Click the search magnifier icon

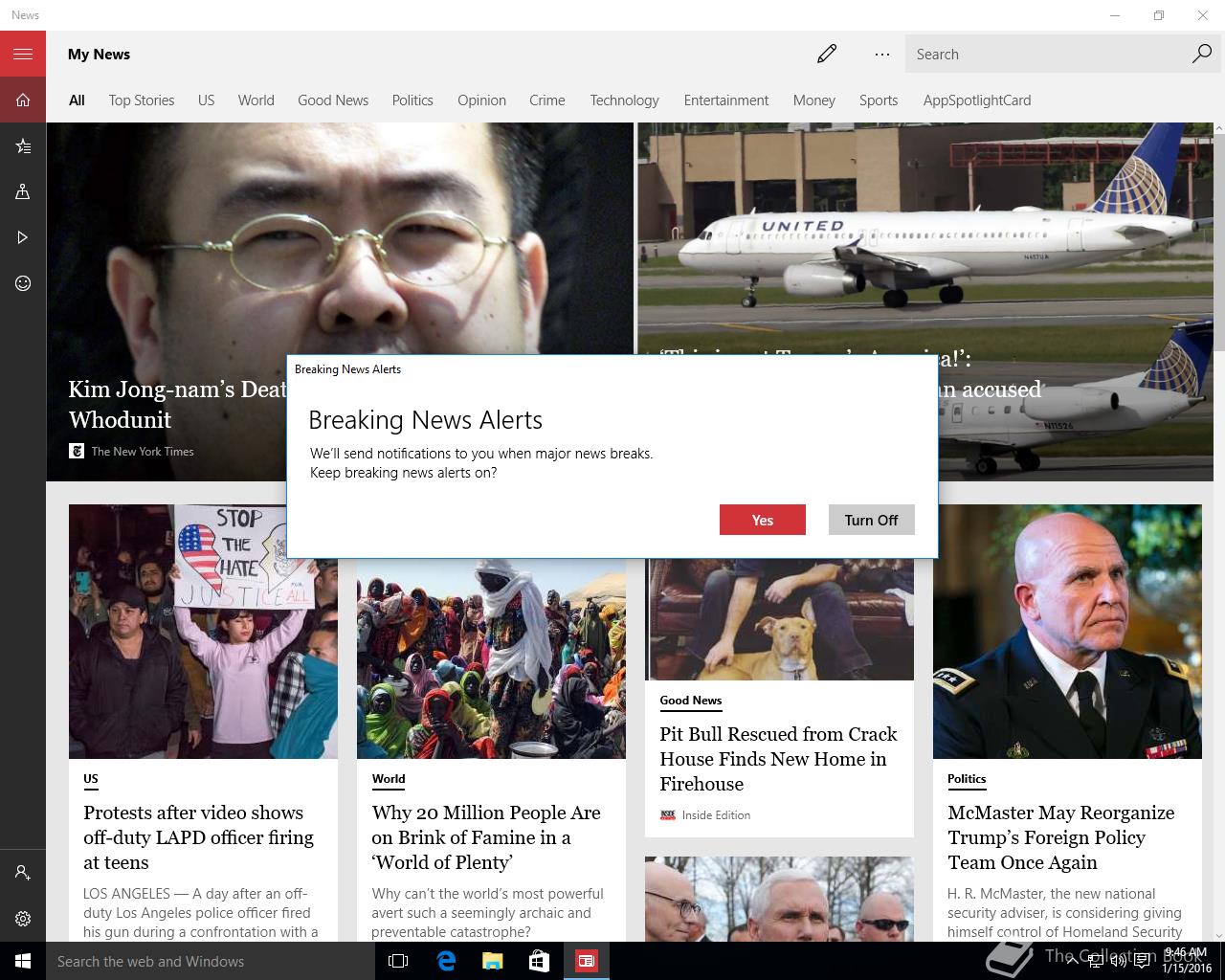point(1202,54)
